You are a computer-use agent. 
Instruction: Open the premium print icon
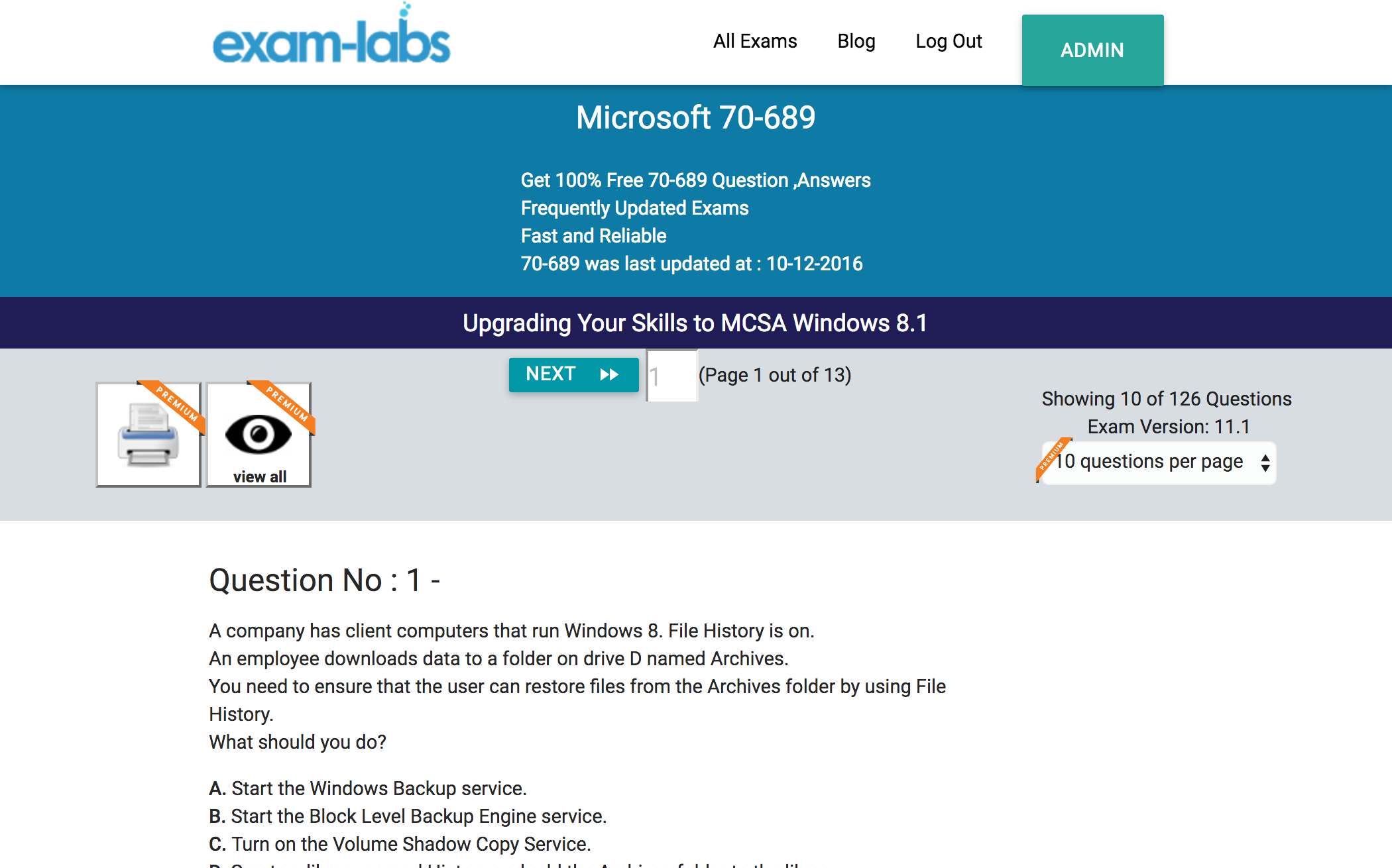148,435
